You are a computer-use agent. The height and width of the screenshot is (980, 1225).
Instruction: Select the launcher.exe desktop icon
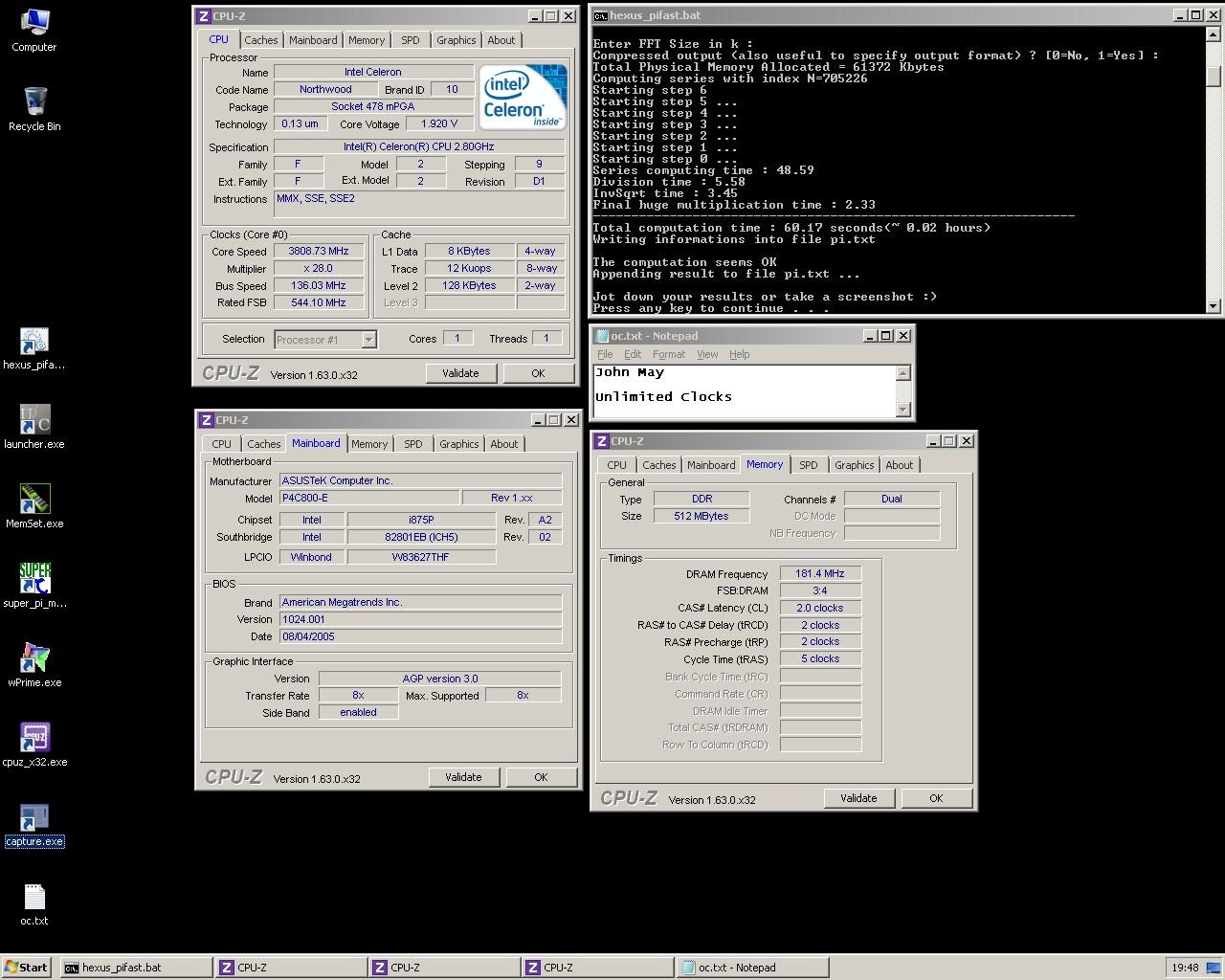33,427
